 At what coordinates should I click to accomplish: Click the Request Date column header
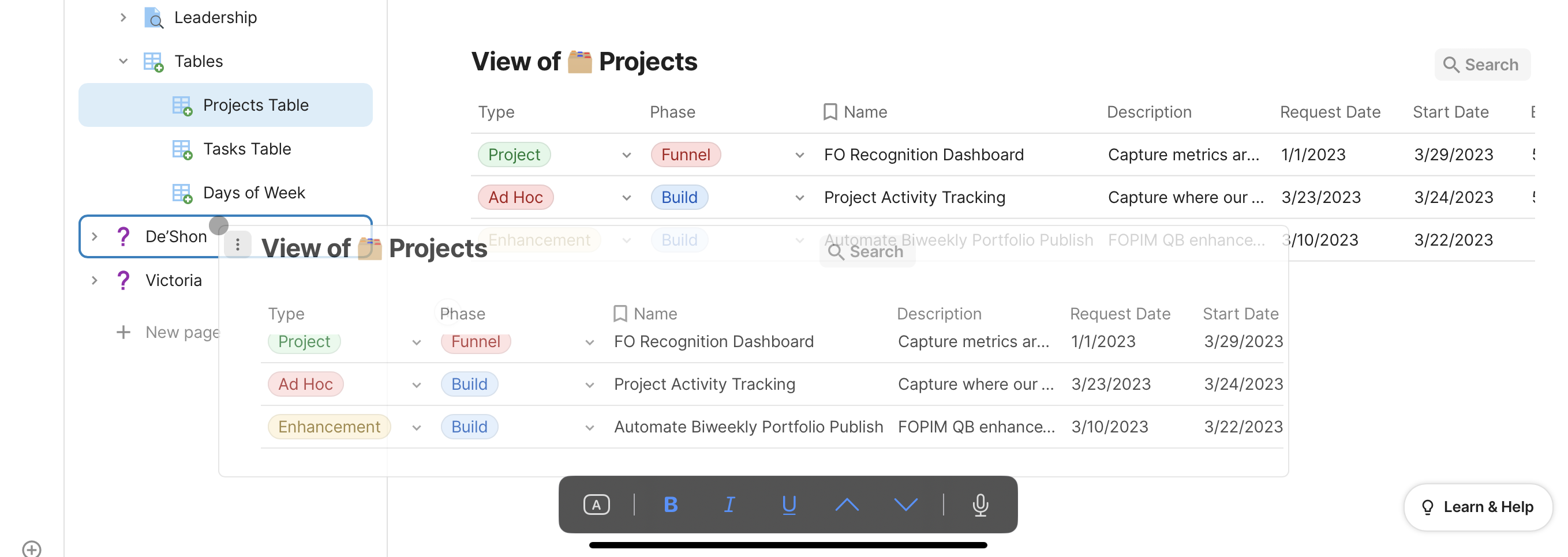(1330, 112)
